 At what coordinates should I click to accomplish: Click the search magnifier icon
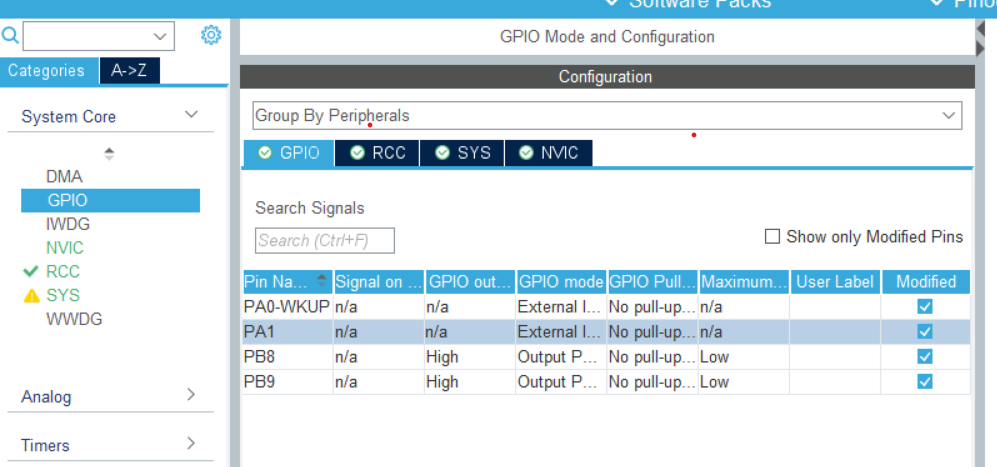pyautogui.click(x=10, y=35)
